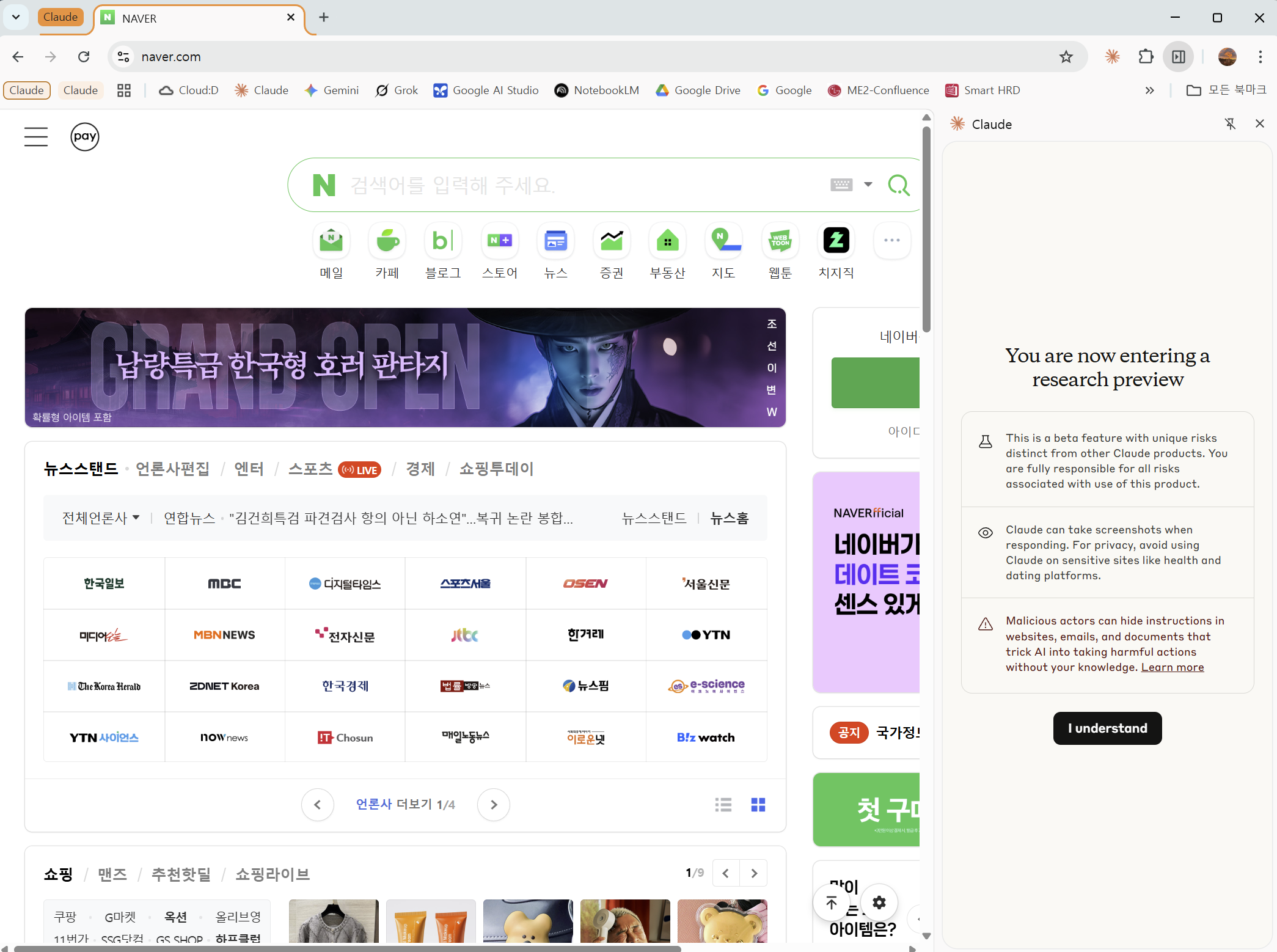Open the Naver Mail icon
The height and width of the screenshot is (952, 1277).
tap(331, 241)
